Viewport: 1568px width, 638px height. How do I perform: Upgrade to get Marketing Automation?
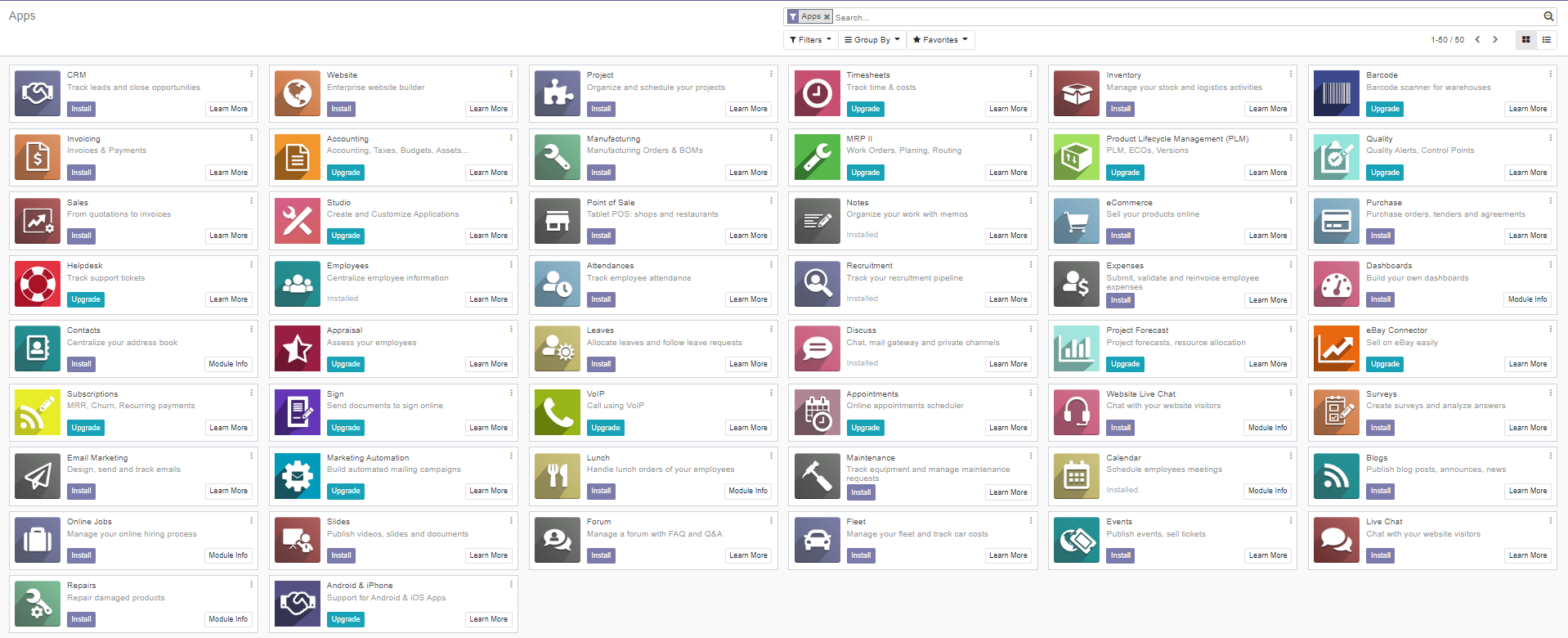(x=346, y=492)
